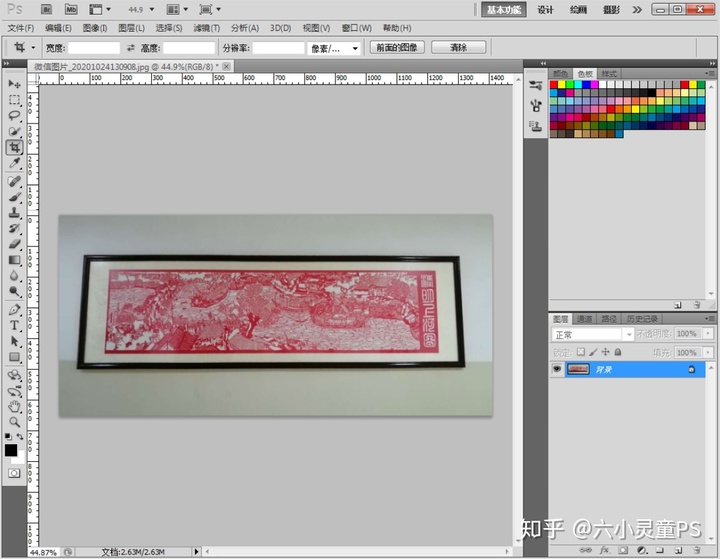Select the Spot Healing Brush tool
720x559 pixels.
[x=14, y=181]
